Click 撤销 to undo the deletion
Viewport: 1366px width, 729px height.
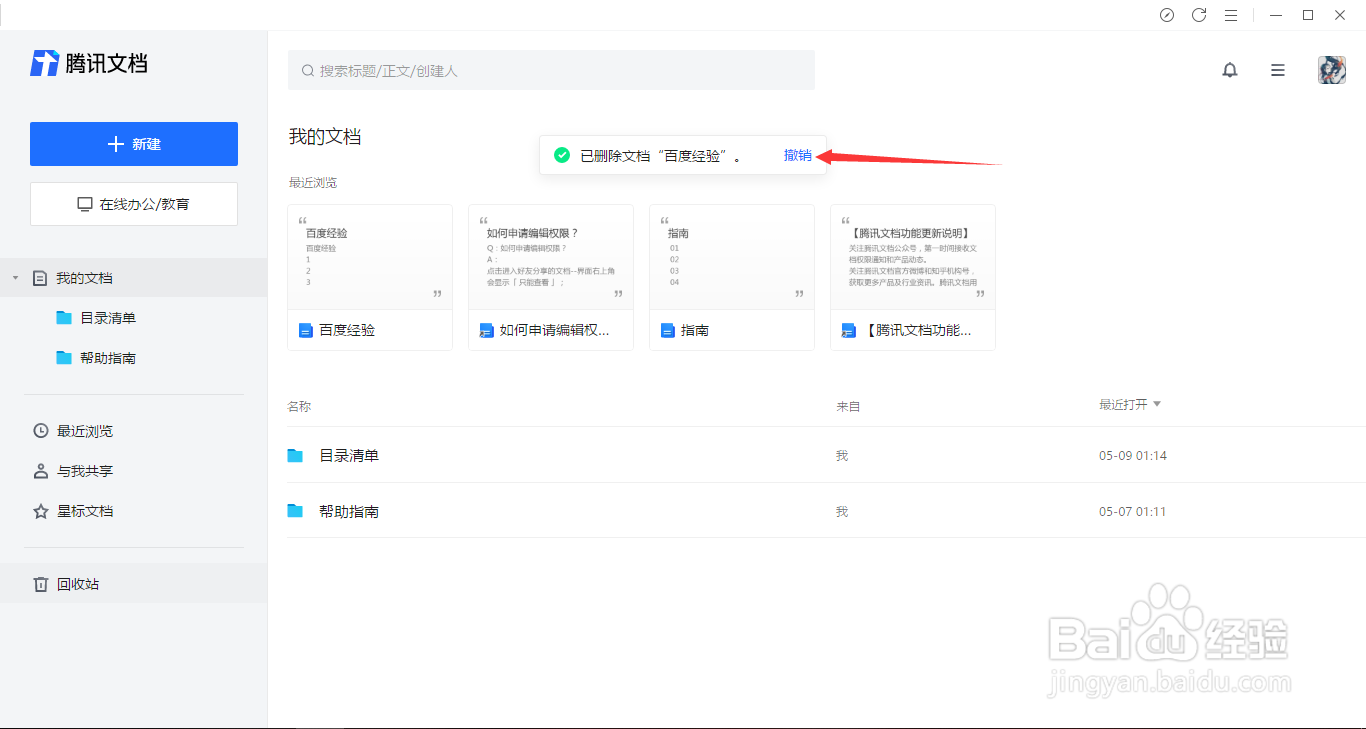coord(797,155)
